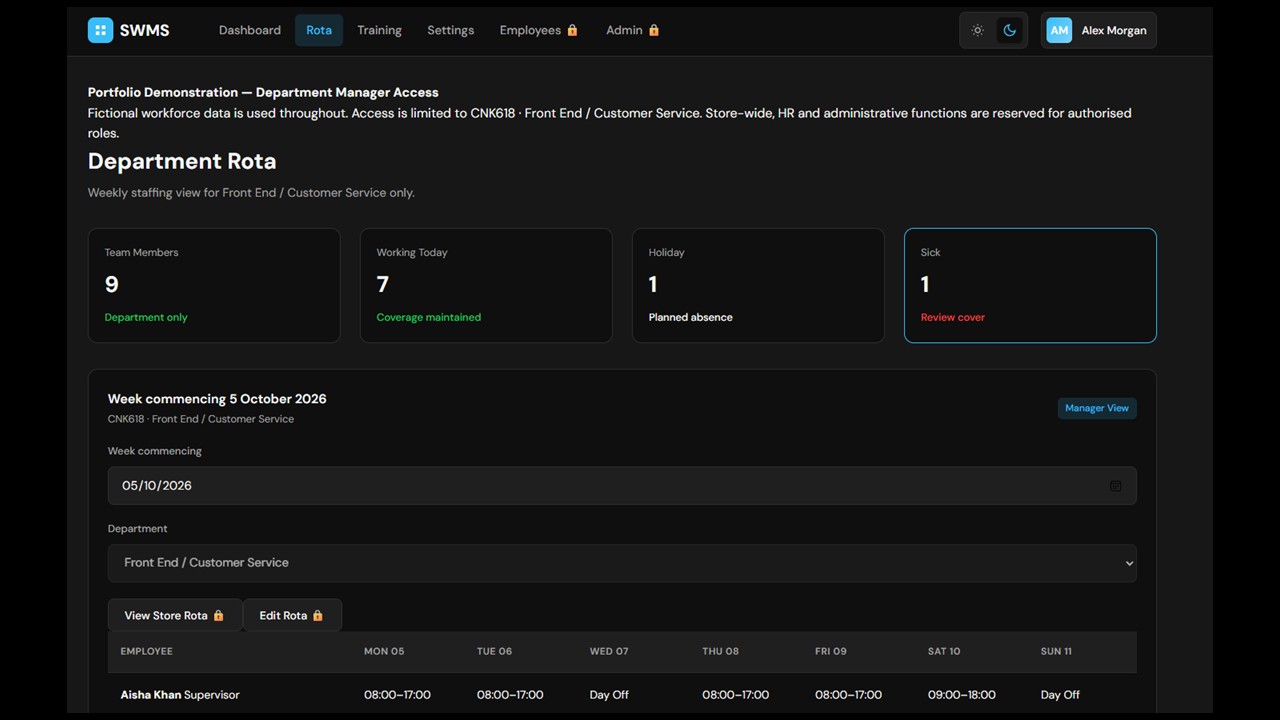The width and height of the screenshot is (1280, 720).
Task: Expand the Department dropdown arrow
Action: pos(1129,563)
